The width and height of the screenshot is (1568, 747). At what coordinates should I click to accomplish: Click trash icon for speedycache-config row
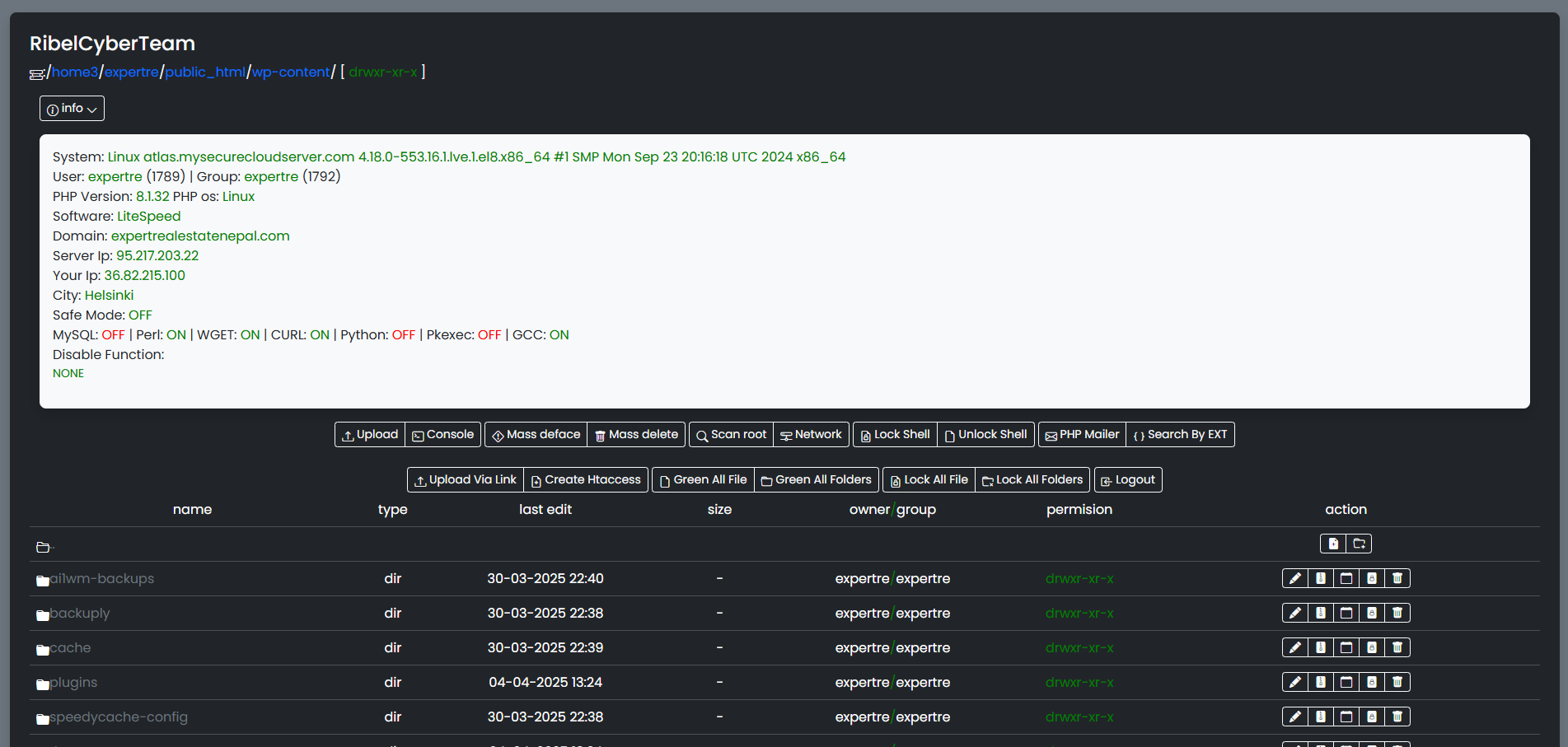(1397, 717)
